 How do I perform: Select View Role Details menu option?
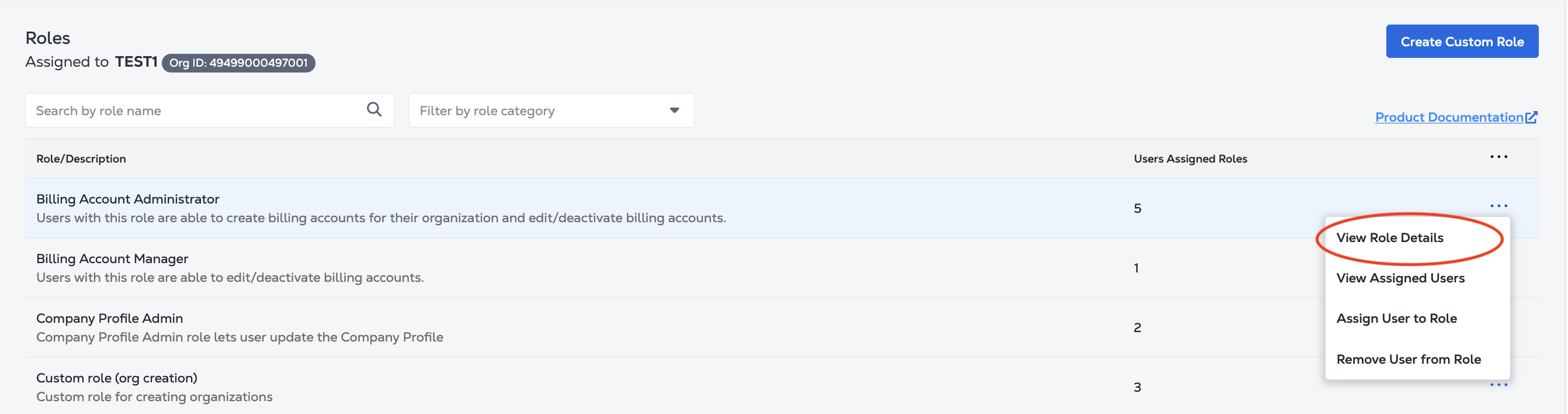[1390, 238]
